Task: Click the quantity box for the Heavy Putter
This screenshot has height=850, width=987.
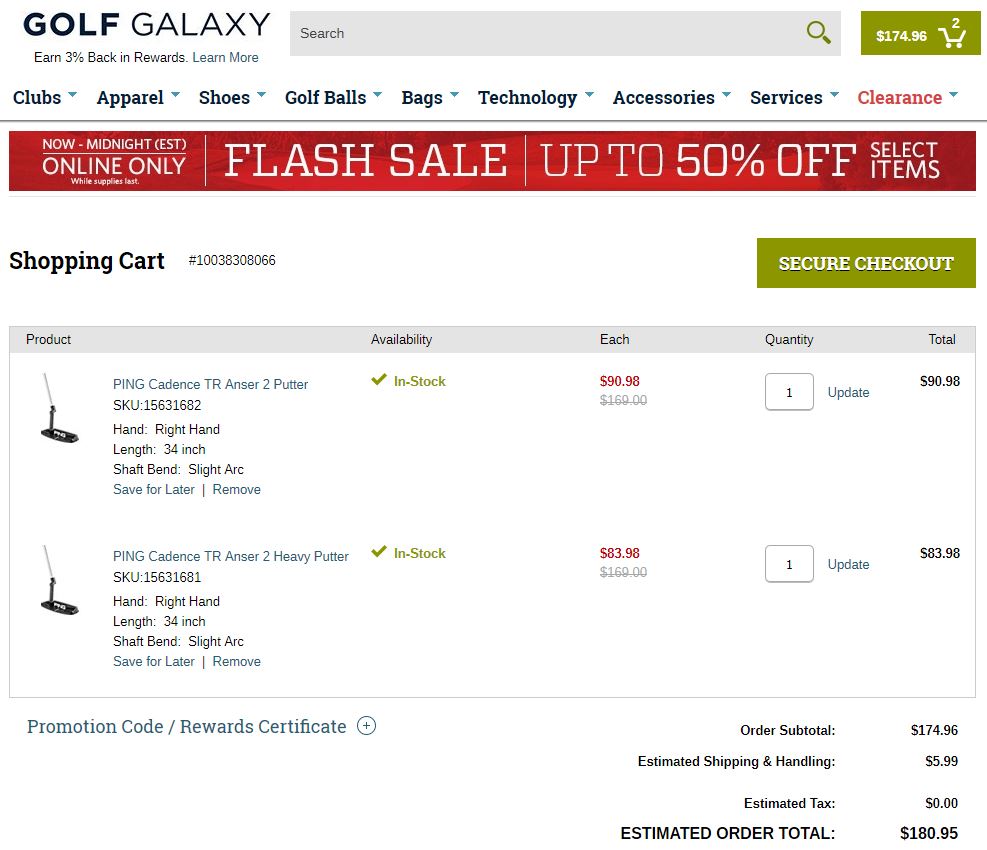Action: click(789, 564)
